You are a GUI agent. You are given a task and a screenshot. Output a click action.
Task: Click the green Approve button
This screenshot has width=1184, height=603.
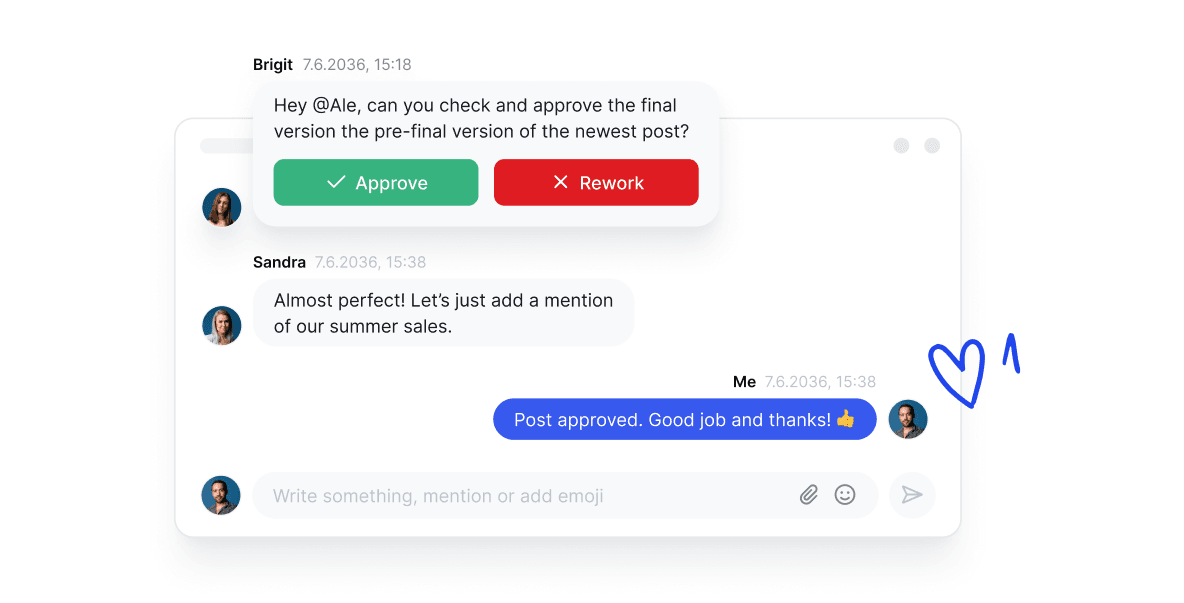[x=376, y=182]
